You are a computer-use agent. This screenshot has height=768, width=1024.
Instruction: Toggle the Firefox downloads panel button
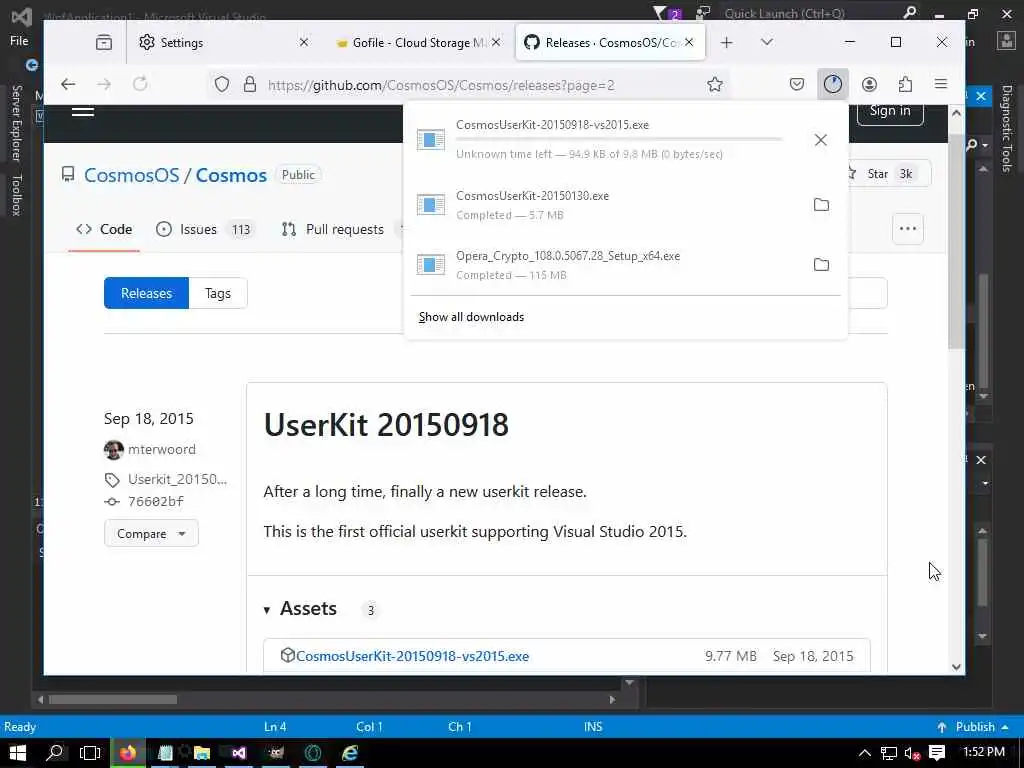[833, 84]
